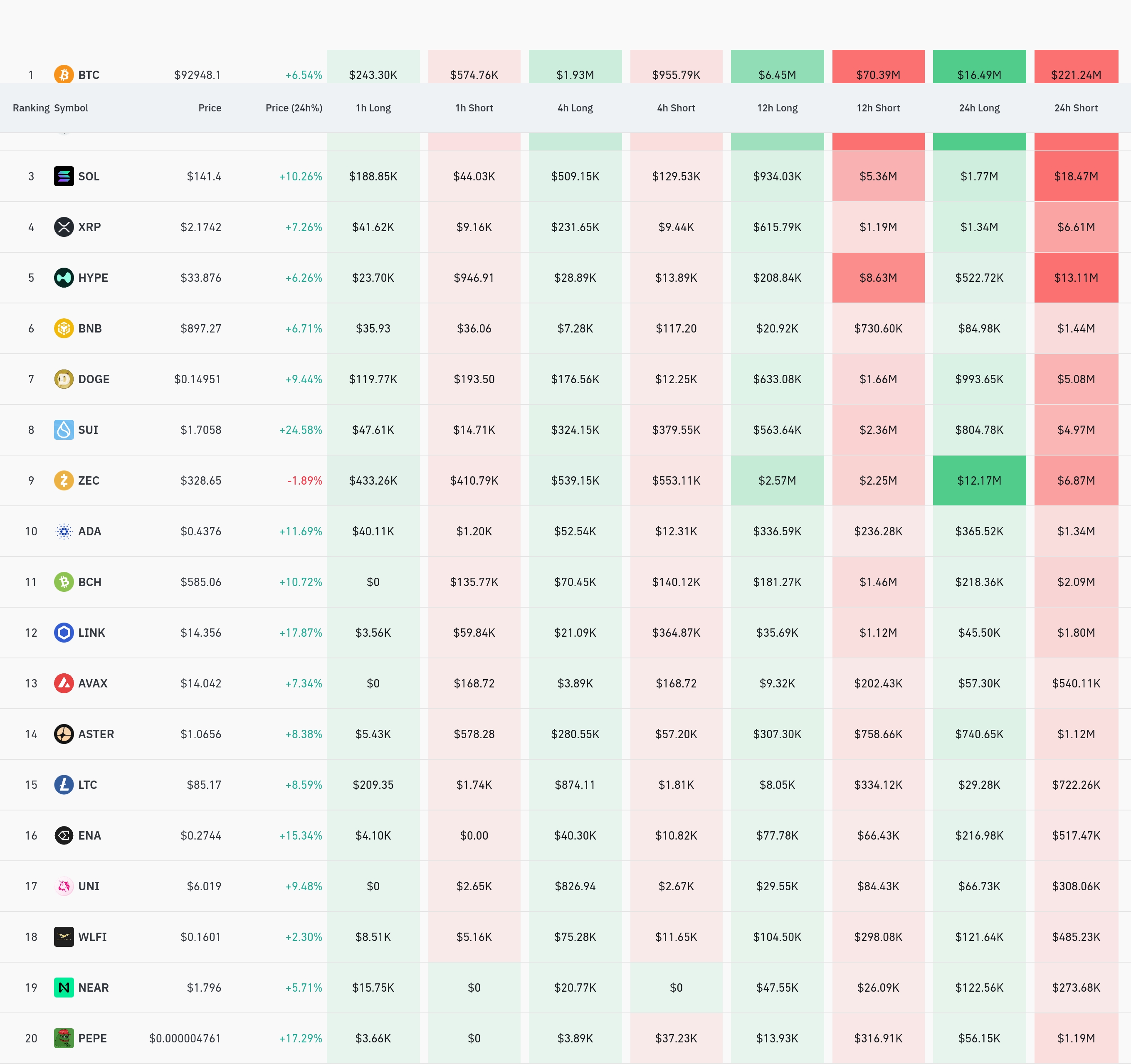The width and height of the screenshot is (1131, 1064).
Task: Open the AVAX symbol link
Action: point(93,684)
